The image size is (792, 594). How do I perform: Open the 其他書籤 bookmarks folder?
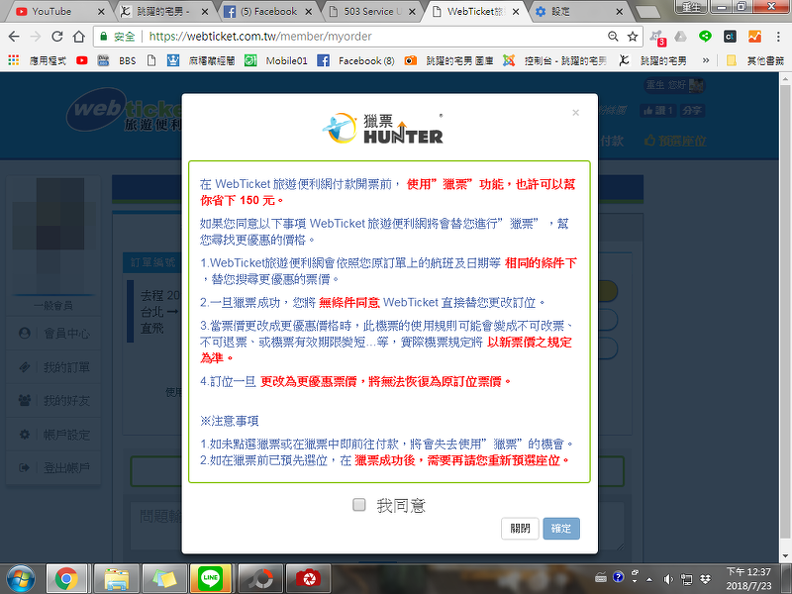point(756,61)
